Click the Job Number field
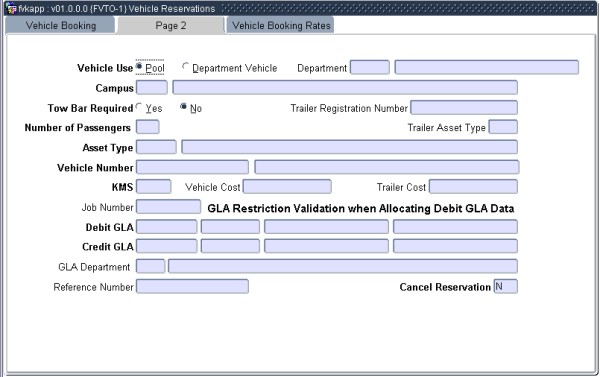This screenshot has height=377, width=600. 168,207
